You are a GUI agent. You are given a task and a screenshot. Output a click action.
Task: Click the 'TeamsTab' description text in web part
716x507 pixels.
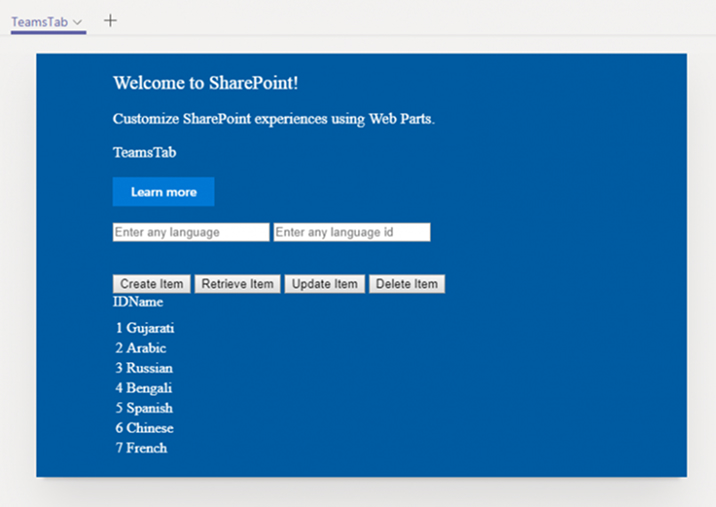[144, 152]
